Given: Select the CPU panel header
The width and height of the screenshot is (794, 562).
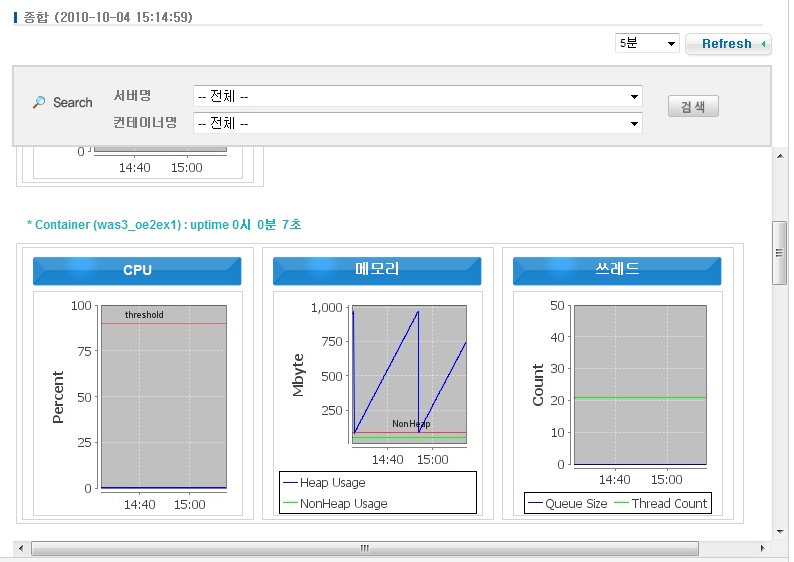Looking at the screenshot, I should point(137,271).
